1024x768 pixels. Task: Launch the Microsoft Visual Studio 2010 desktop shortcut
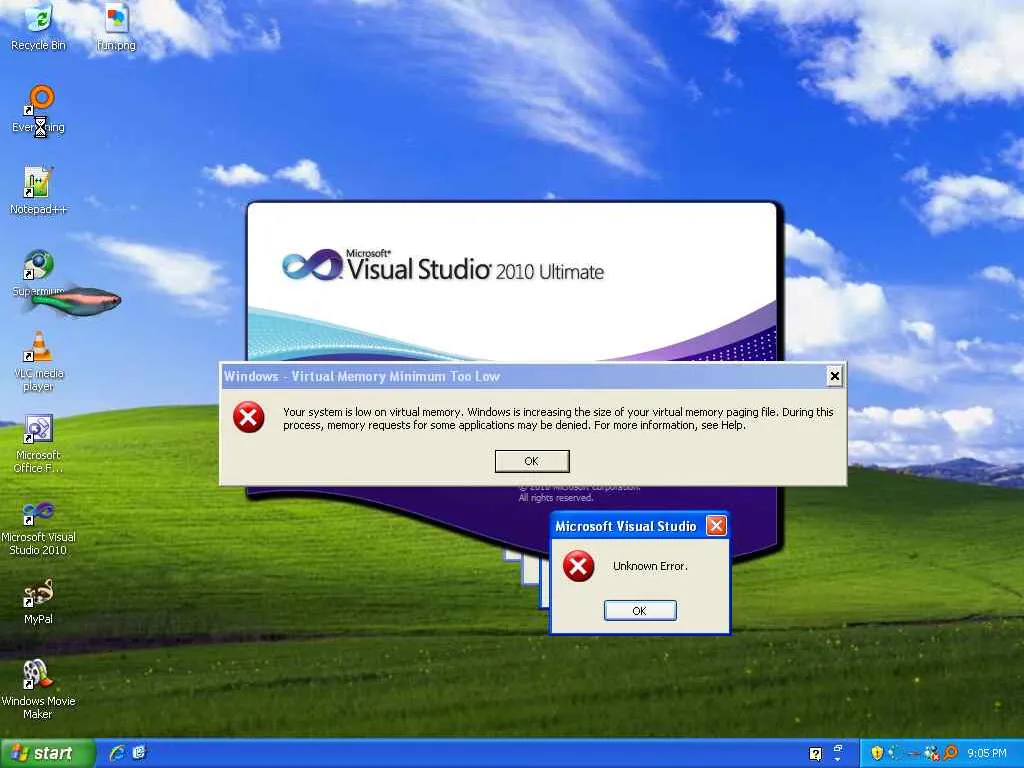38,528
